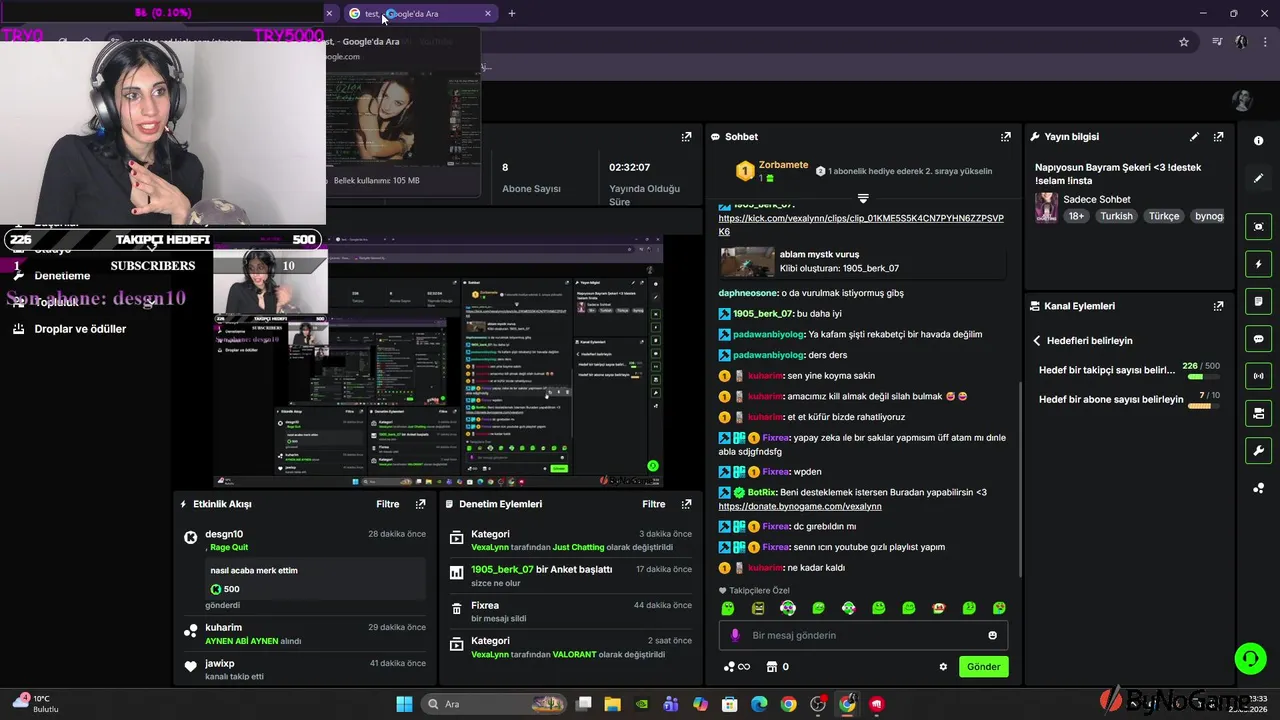The height and width of the screenshot is (720, 1280).
Task: Click the Sadece Sohbet category thumbnail
Action: pyautogui.click(x=1046, y=207)
